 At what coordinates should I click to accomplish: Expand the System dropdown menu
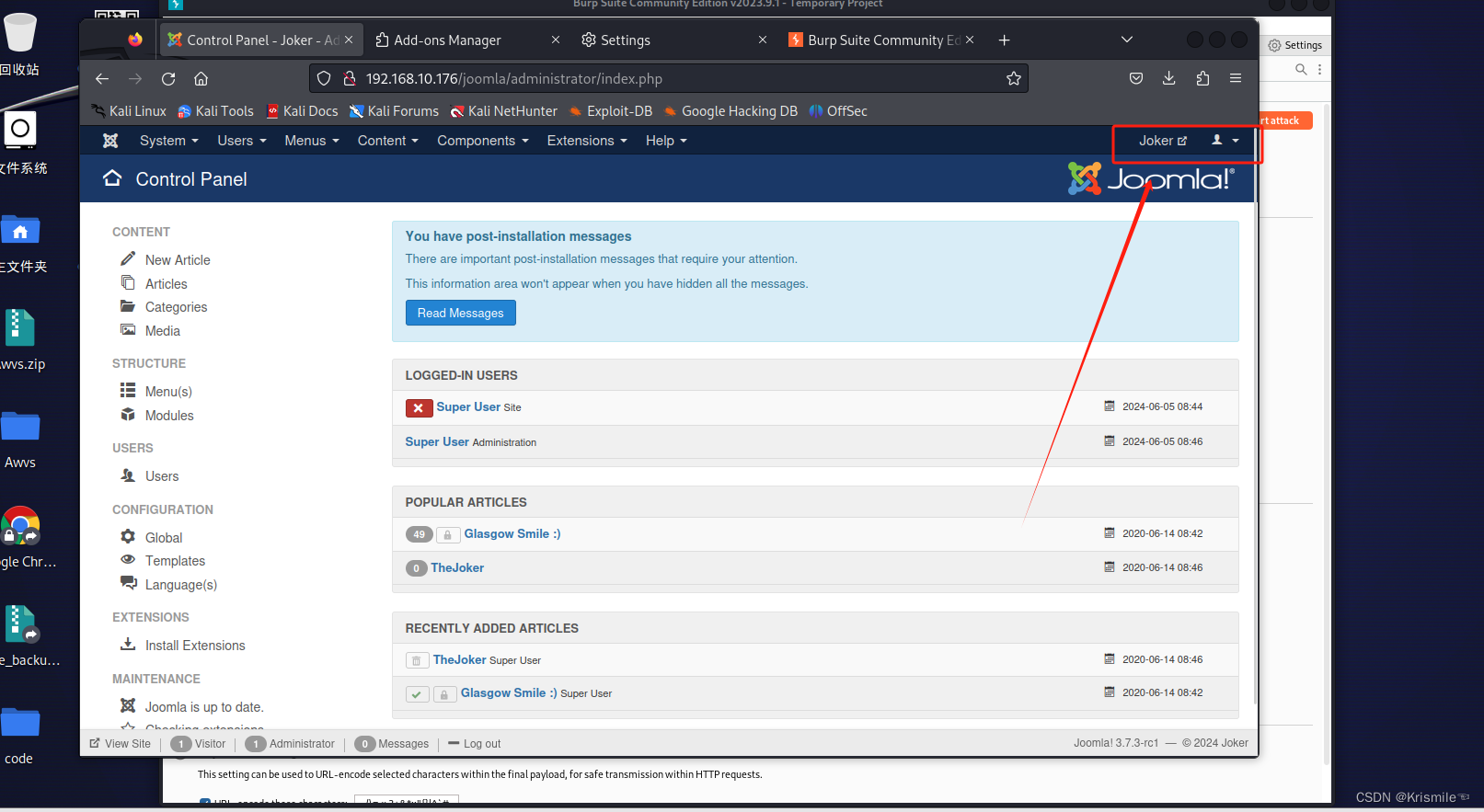(x=169, y=141)
